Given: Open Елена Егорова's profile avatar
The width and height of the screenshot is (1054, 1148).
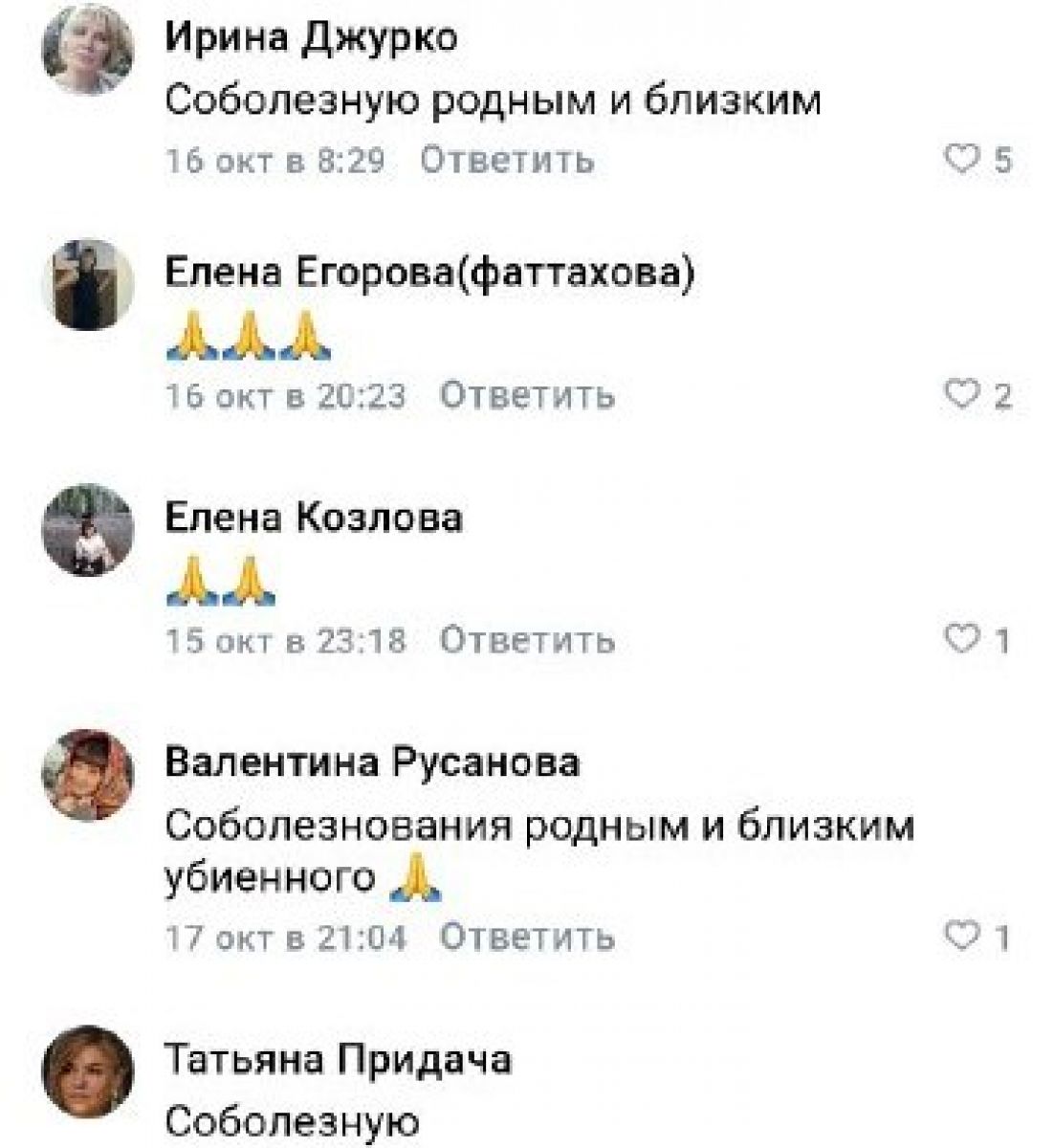Looking at the screenshot, I should (x=90, y=285).
